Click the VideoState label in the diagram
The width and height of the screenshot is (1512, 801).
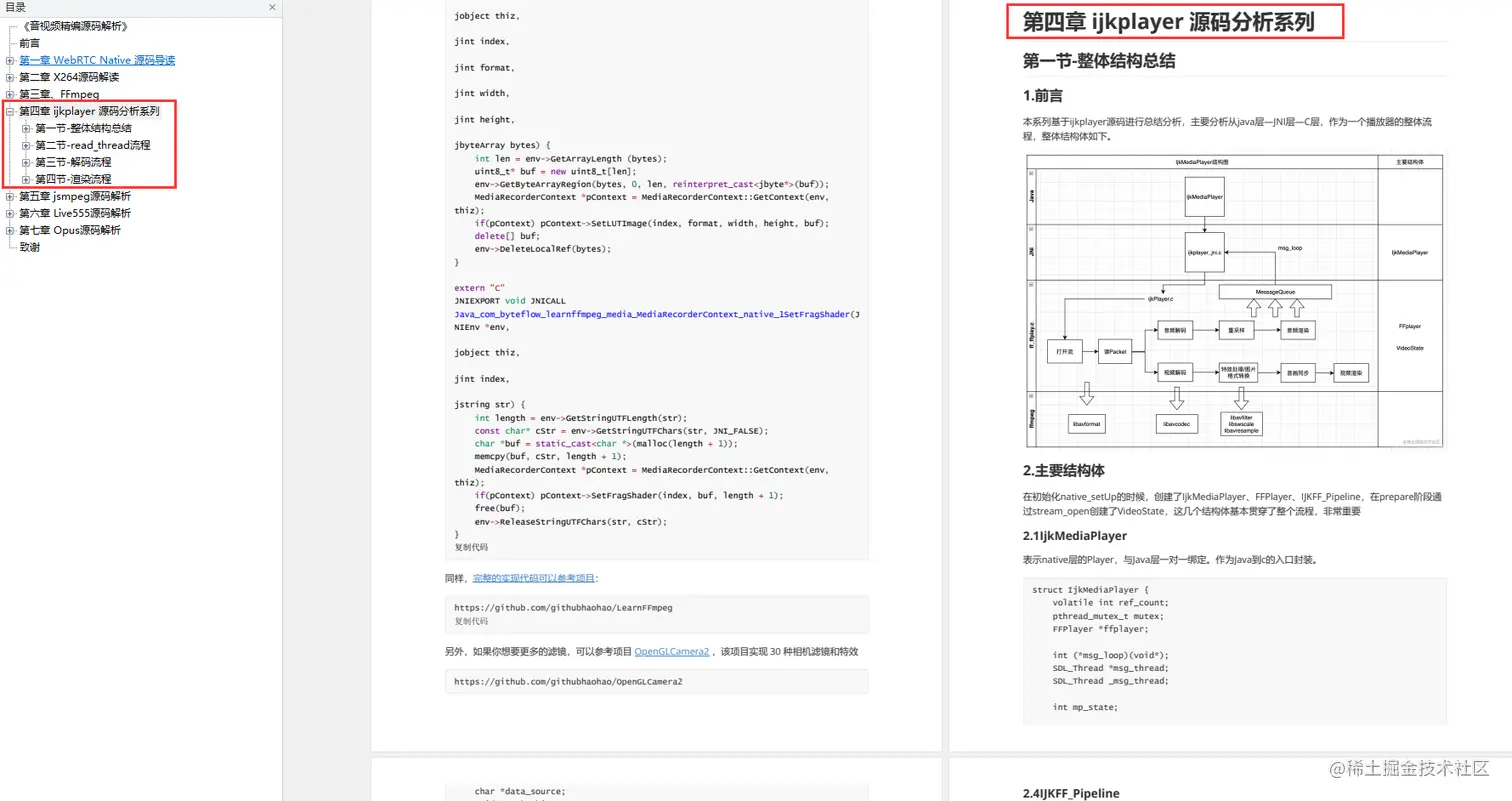coord(1409,347)
